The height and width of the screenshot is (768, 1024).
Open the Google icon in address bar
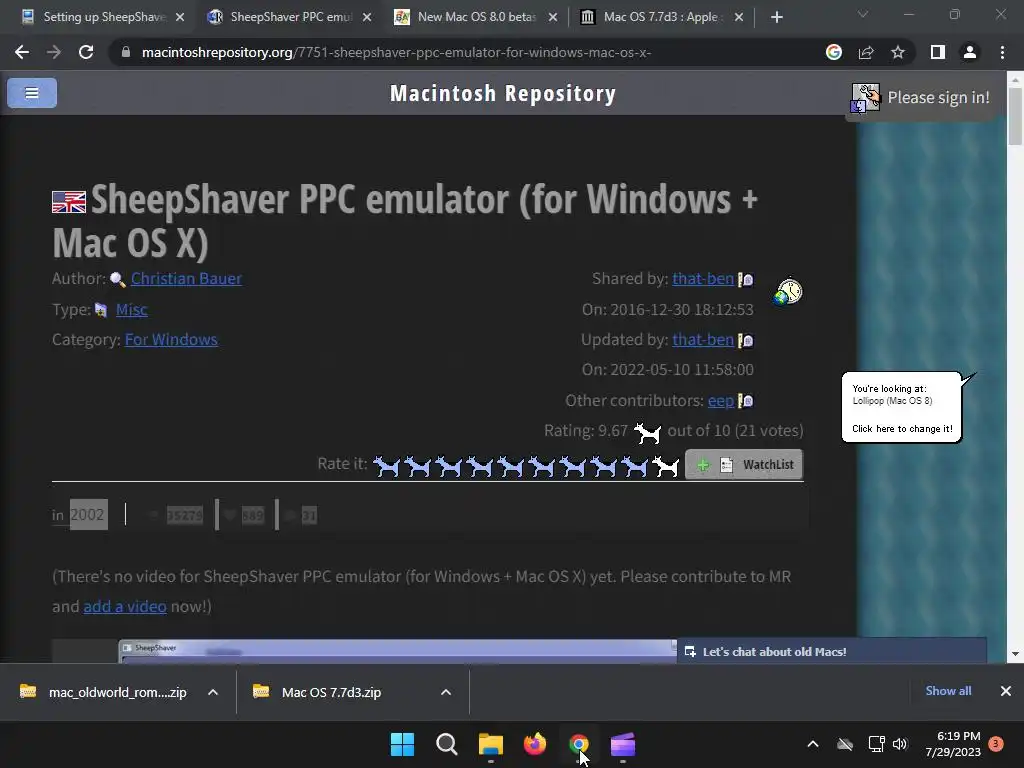(x=833, y=52)
